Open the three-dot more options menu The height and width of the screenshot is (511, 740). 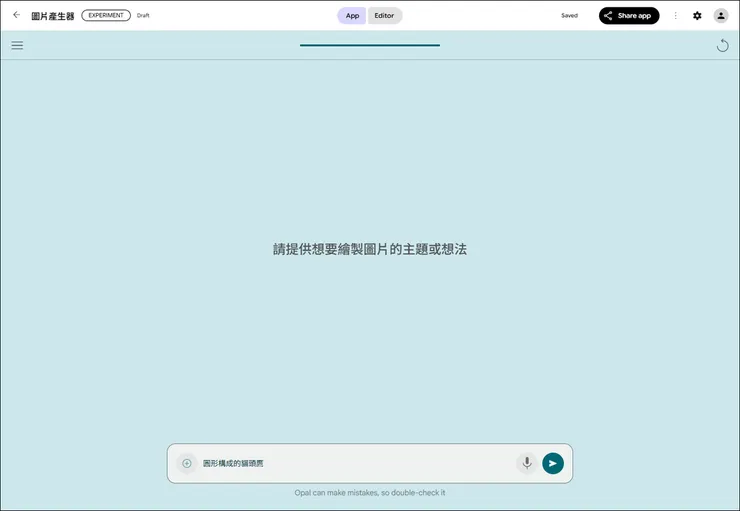pyautogui.click(x=675, y=16)
